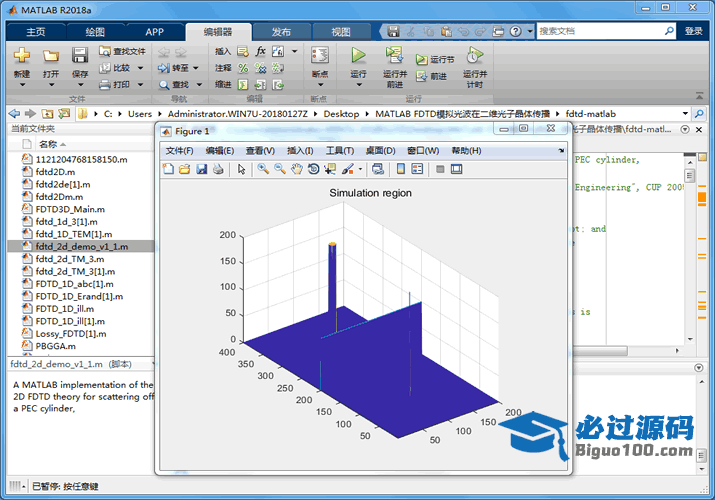The height and width of the screenshot is (500, 715).
Task: Select file PBGGA.m in folder list
Action: tap(56, 346)
